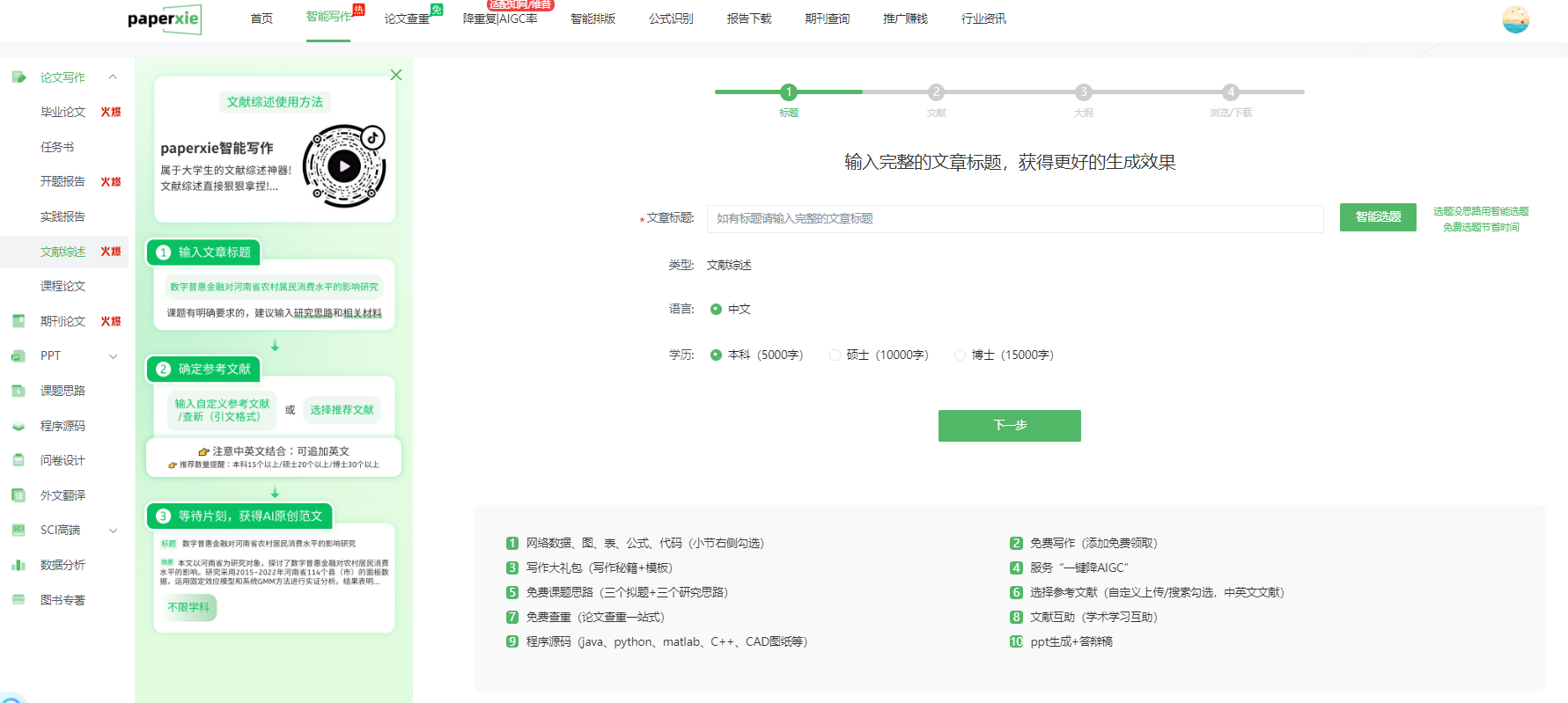The height and width of the screenshot is (703, 1568).
Task: Select the 中文 language radio button
Action: click(716, 309)
